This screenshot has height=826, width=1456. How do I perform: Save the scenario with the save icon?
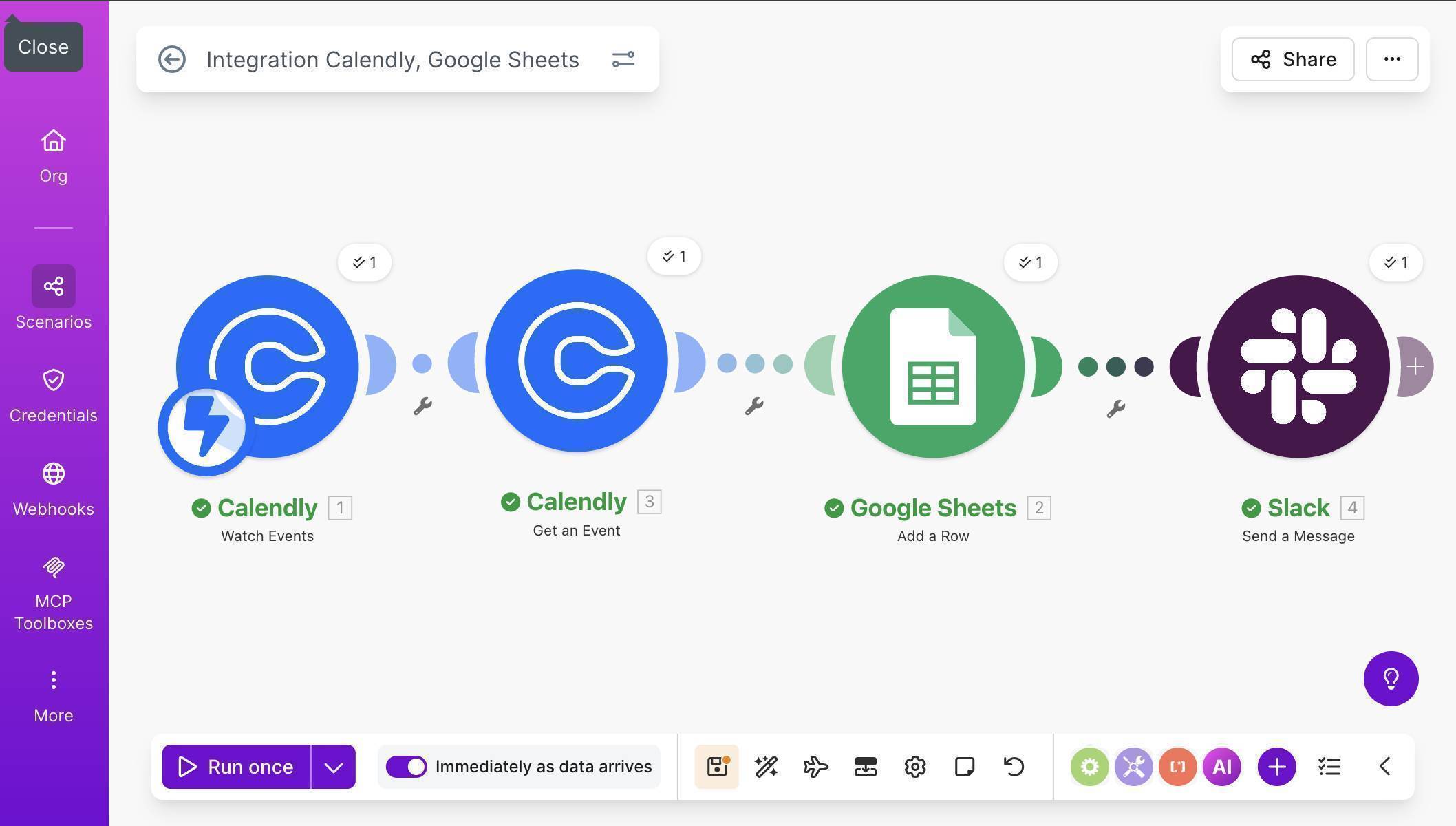tap(716, 766)
